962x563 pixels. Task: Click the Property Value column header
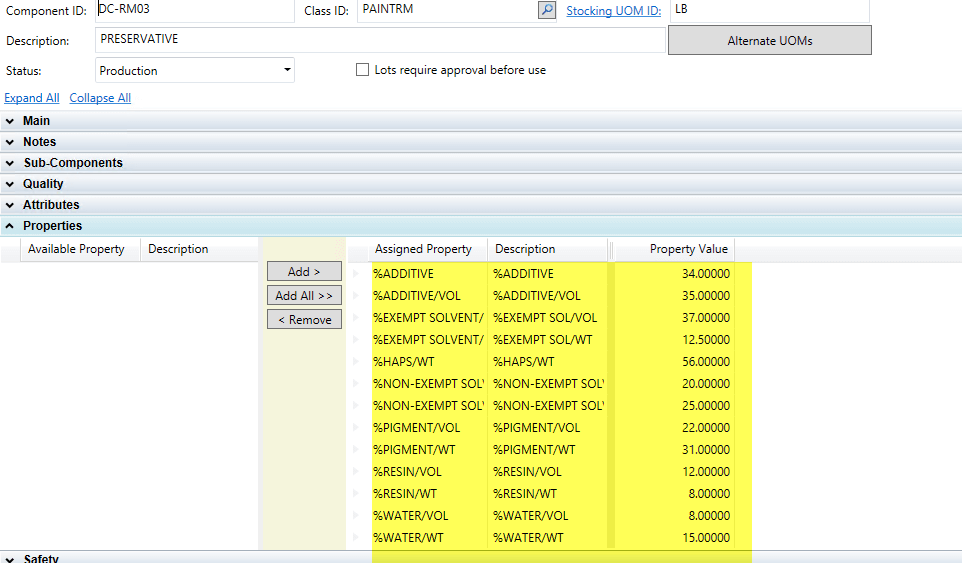(688, 249)
